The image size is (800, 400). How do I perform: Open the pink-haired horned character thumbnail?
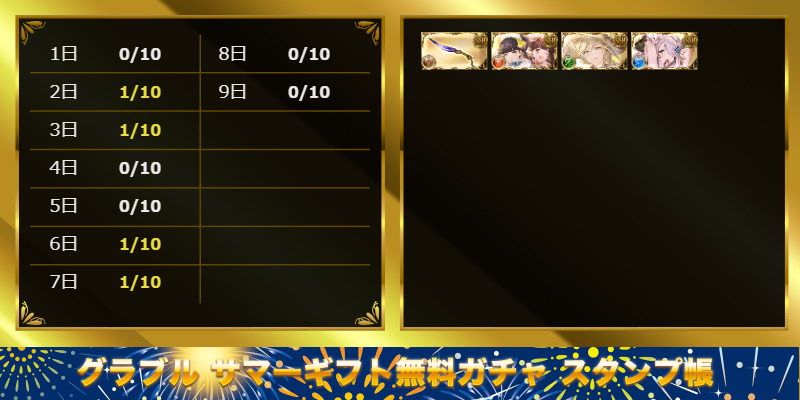click(x=664, y=51)
